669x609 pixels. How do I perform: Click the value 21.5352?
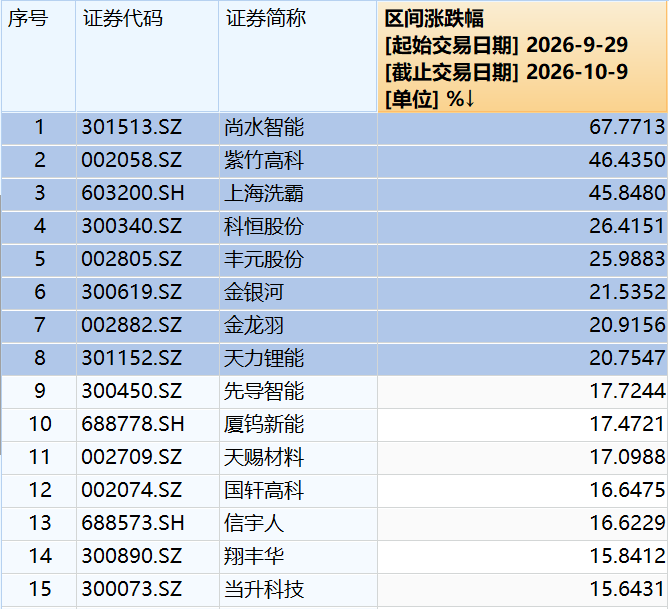[x=627, y=292]
